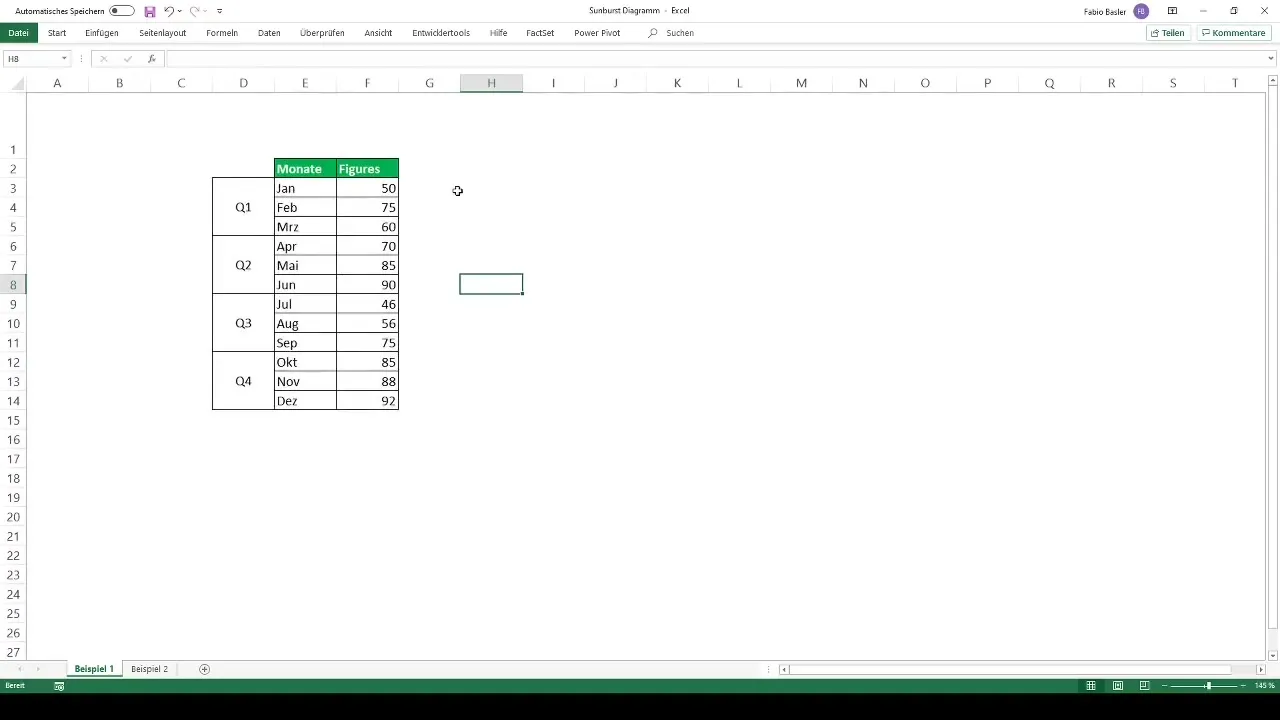Select column D header

pos(243,83)
